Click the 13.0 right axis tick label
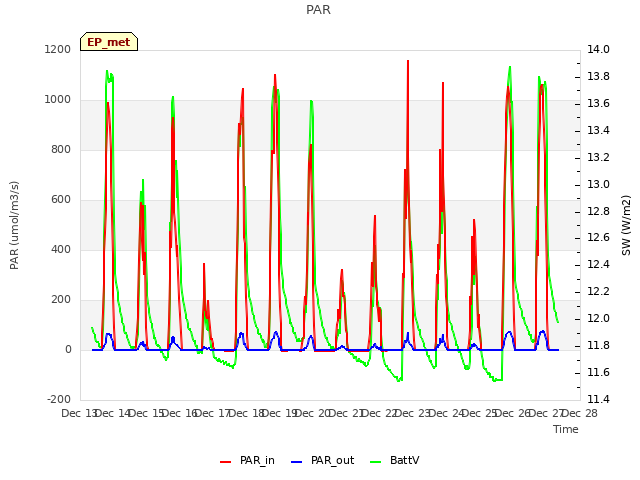Image resolution: width=640 pixels, height=480 pixels. coord(598,184)
